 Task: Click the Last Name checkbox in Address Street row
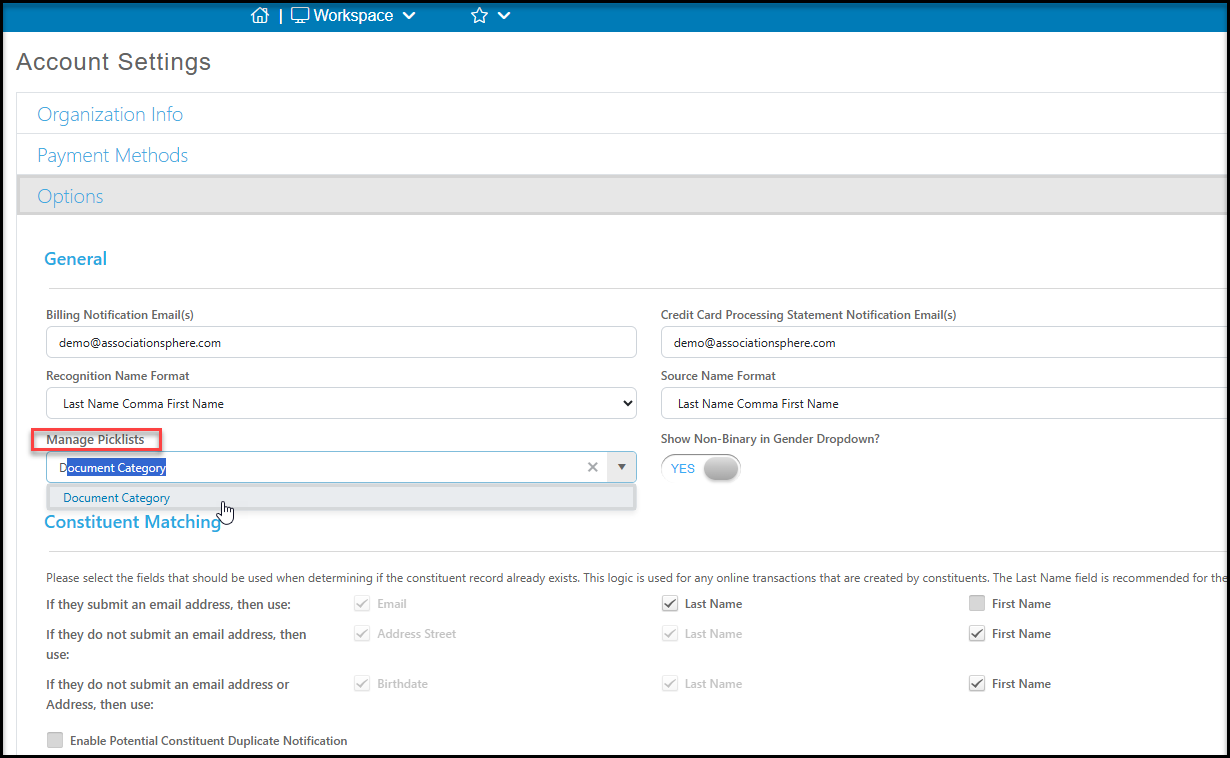click(670, 634)
